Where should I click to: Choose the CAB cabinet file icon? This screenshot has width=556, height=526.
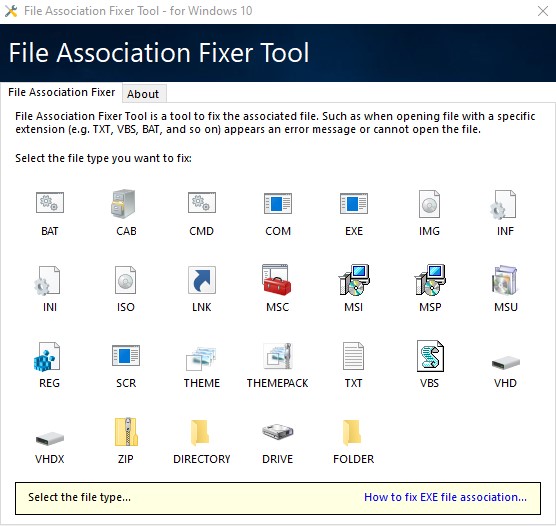tap(123, 204)
